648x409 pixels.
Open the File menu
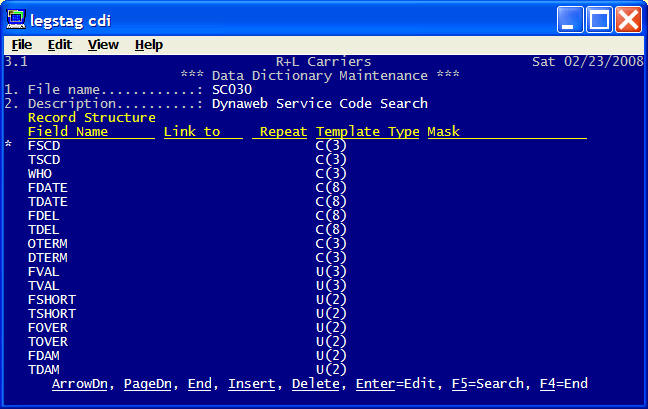point(21,45)
